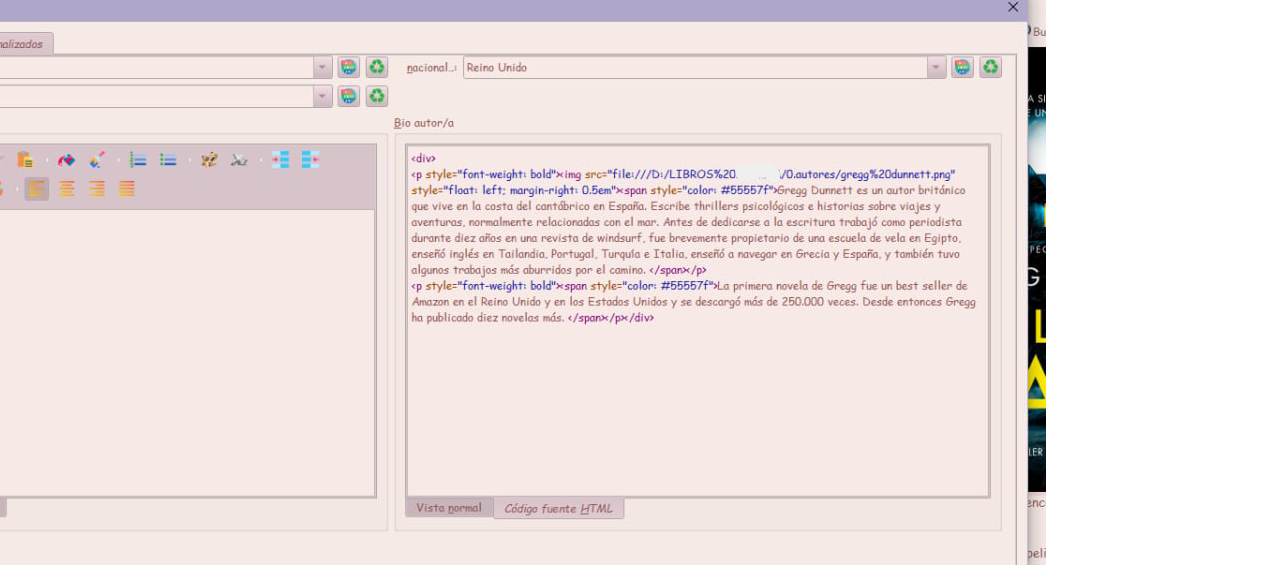Viewport: 1280px width, 576px height.
Task: Open item editor beside Reino Unido field
Action: (962, 67)
